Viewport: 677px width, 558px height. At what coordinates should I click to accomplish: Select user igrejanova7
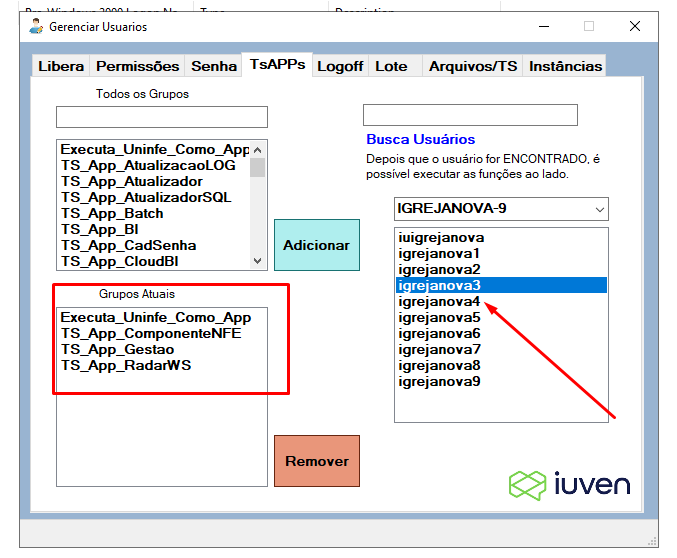(501, 349)
